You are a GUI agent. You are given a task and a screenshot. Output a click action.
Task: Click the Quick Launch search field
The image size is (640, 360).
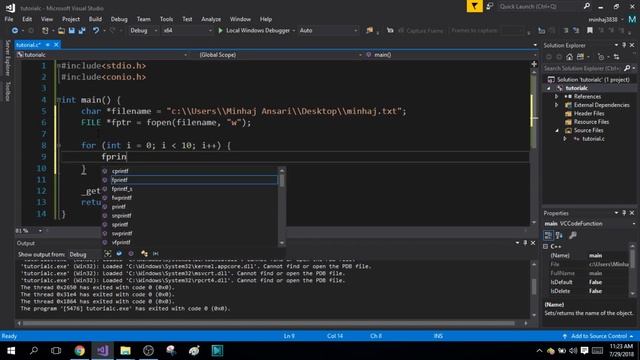(x=540, y=6)
